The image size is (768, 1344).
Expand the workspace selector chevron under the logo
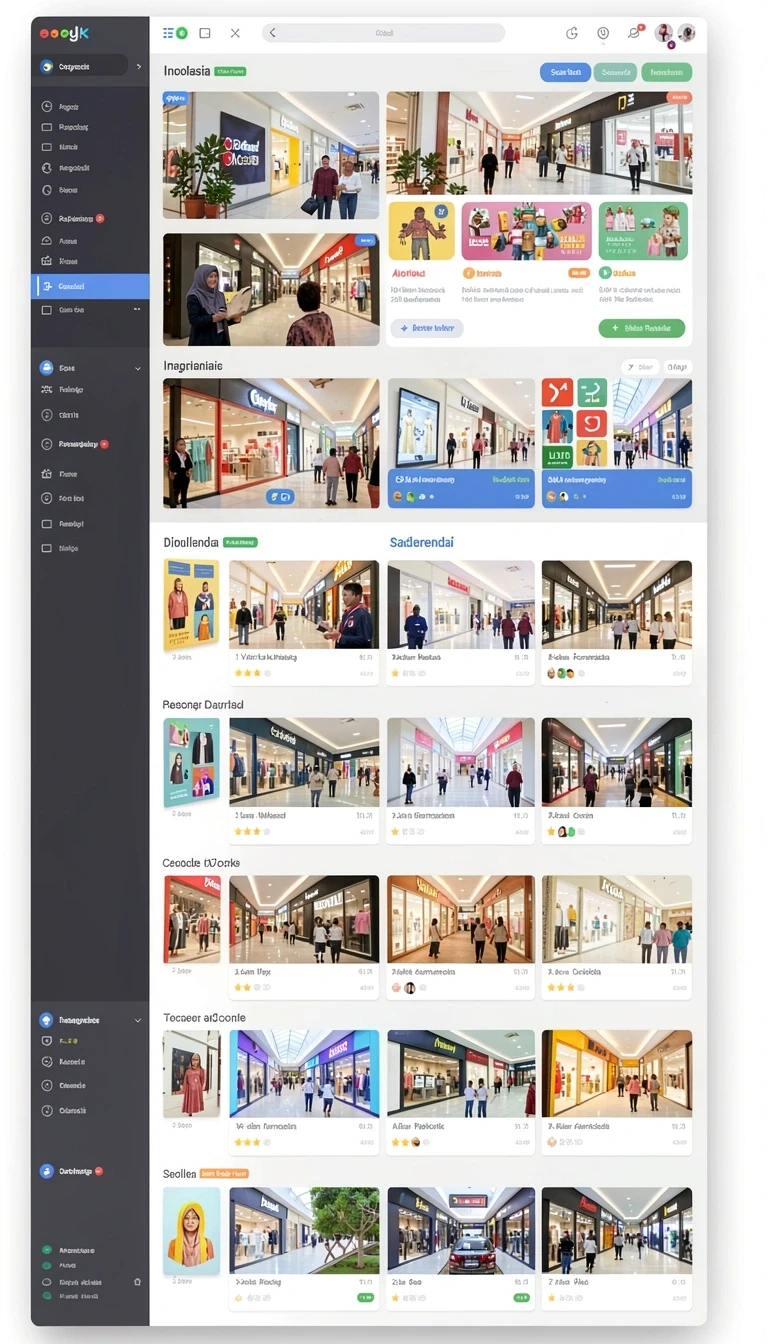pyautogui.click(x=138, y=67)
